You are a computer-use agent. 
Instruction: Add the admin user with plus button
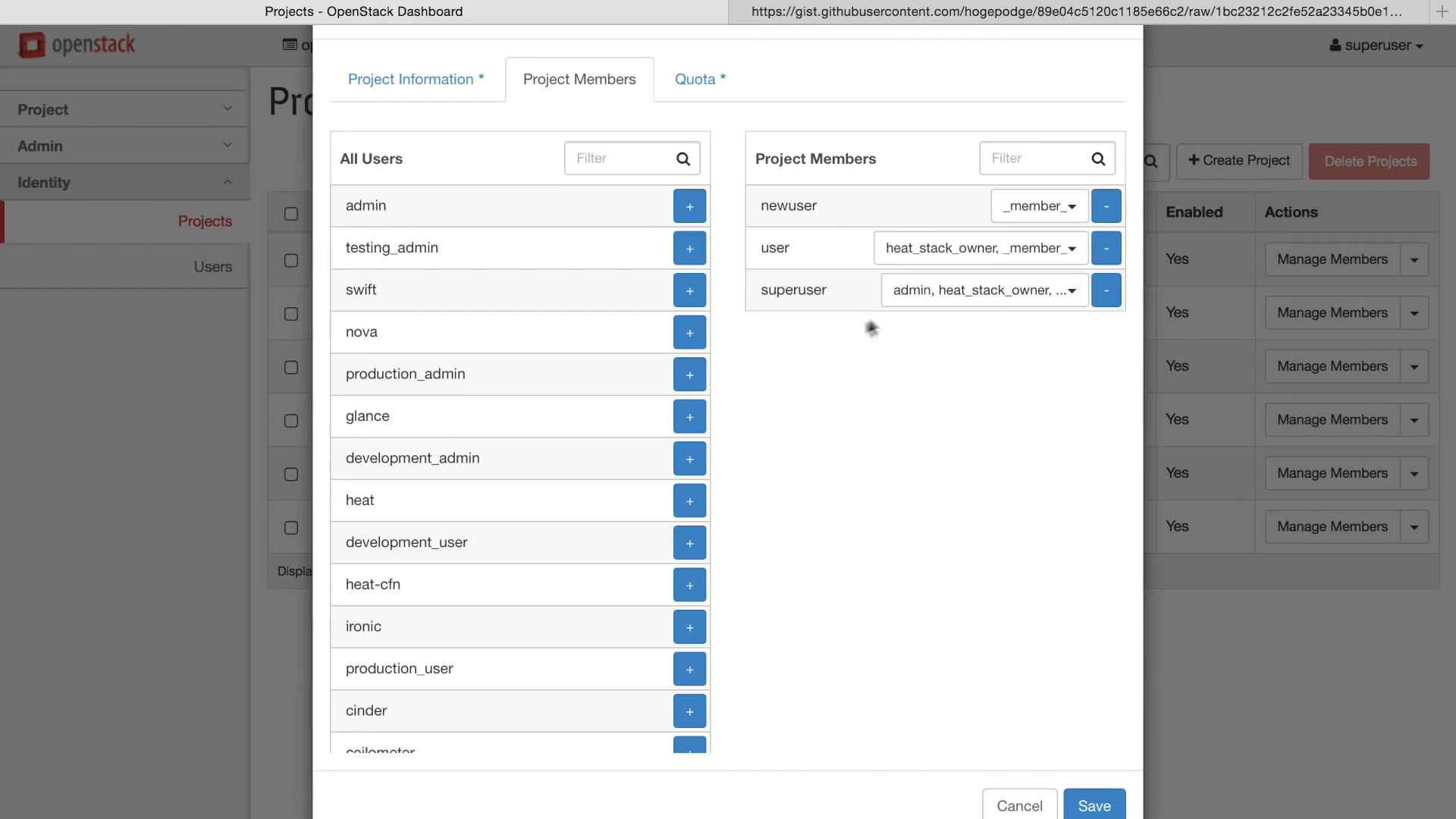pos(689,206)
